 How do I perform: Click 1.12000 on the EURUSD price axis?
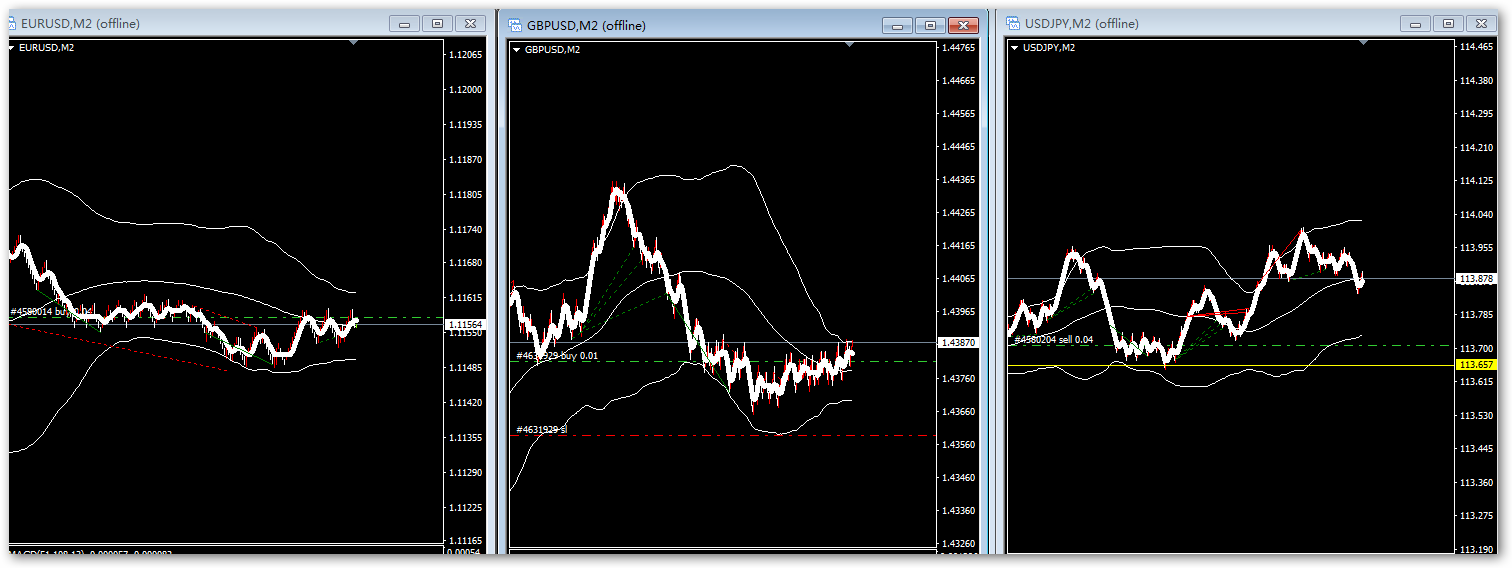(465, 90)
